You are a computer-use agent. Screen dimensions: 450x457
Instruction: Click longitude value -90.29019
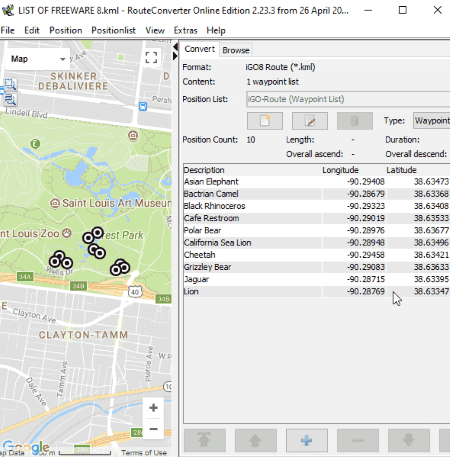pos(366,218)
